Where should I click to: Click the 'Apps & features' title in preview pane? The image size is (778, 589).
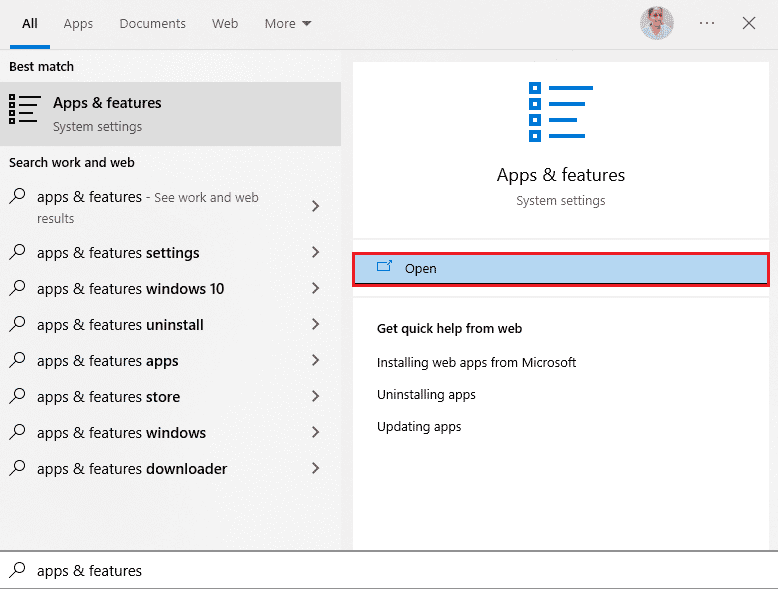[x=561, y=175]
